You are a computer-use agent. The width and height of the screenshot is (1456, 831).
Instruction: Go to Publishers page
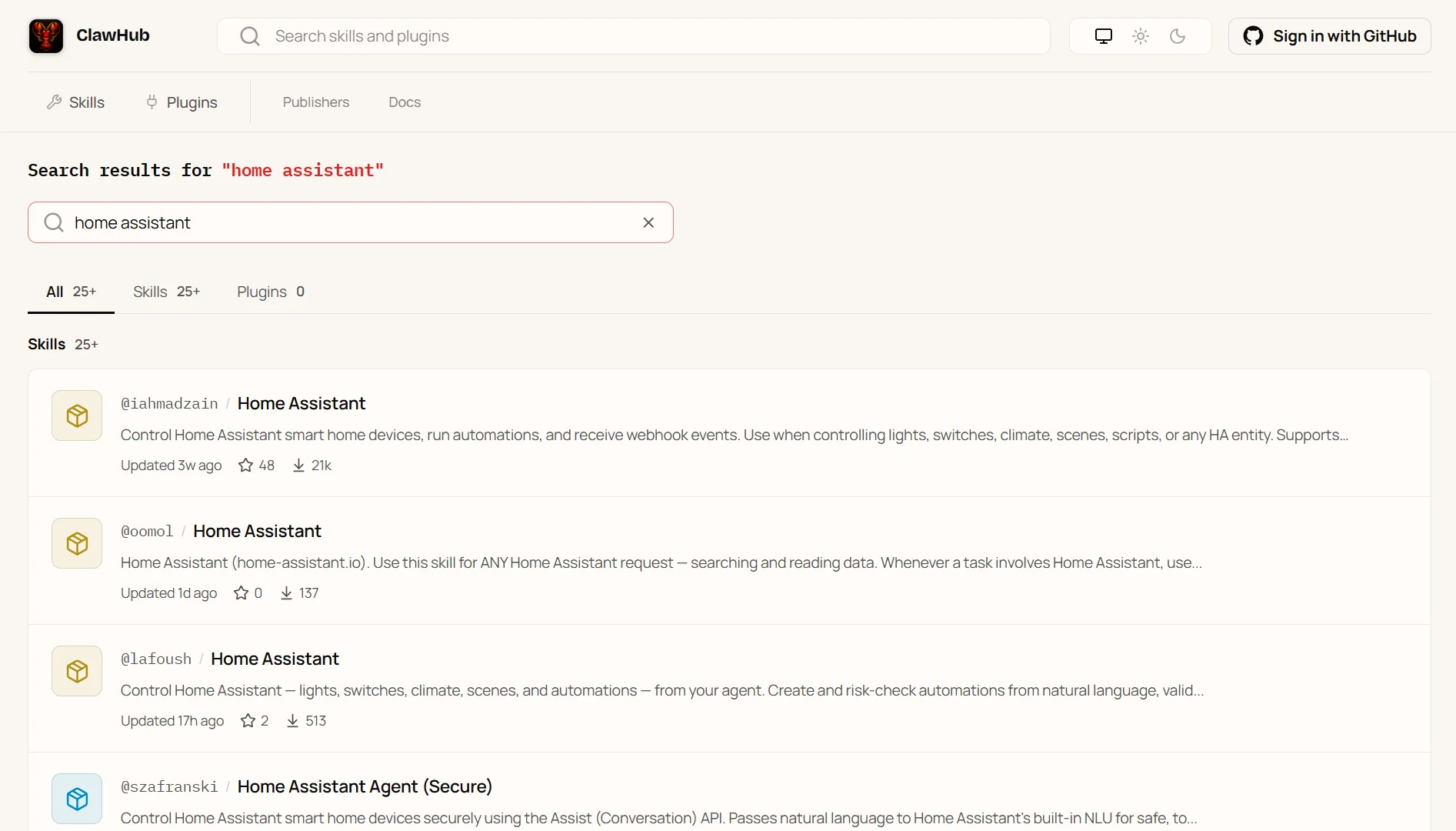pos(315,102)
